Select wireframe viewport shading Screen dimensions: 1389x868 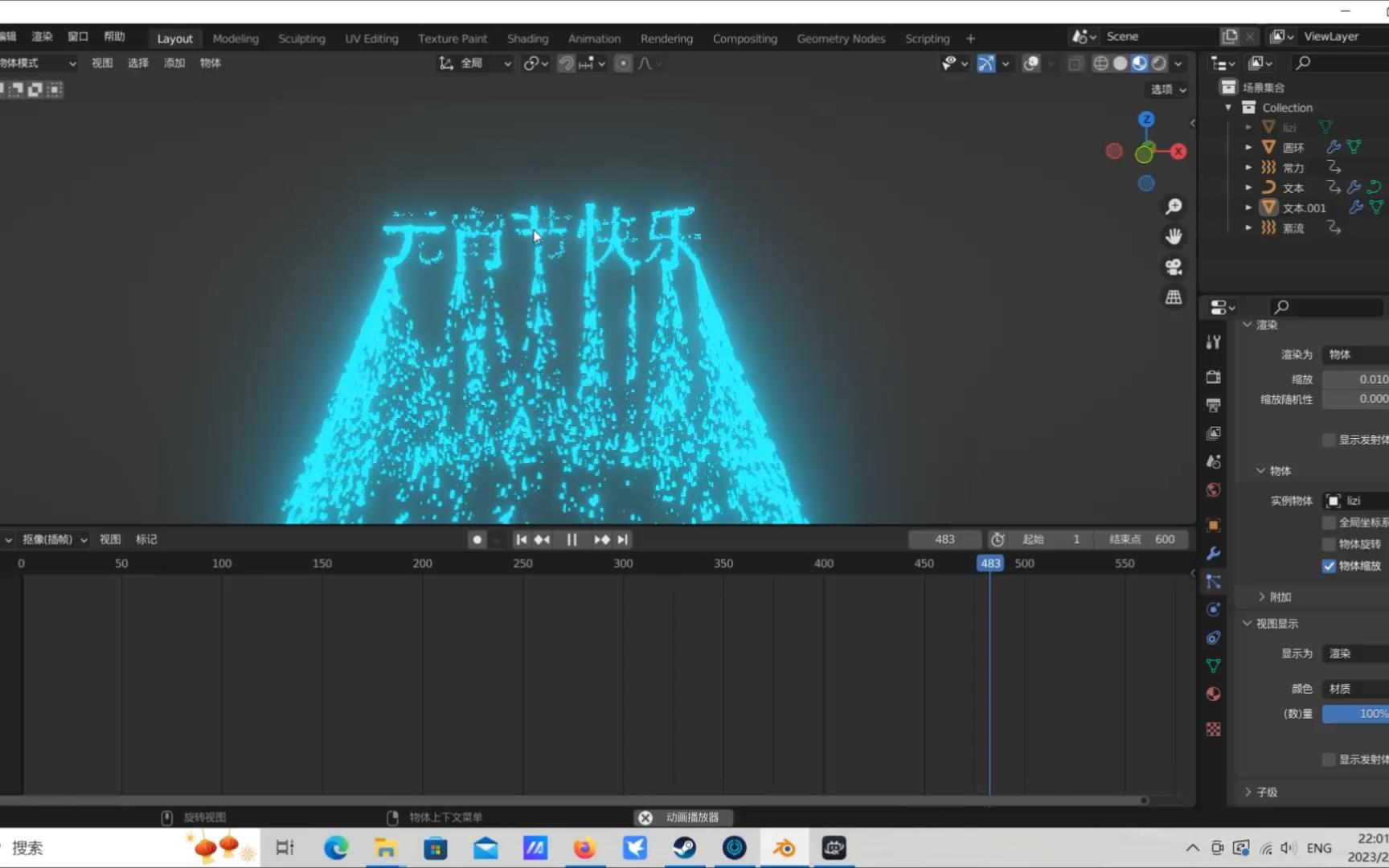[x=1100, y=63]
